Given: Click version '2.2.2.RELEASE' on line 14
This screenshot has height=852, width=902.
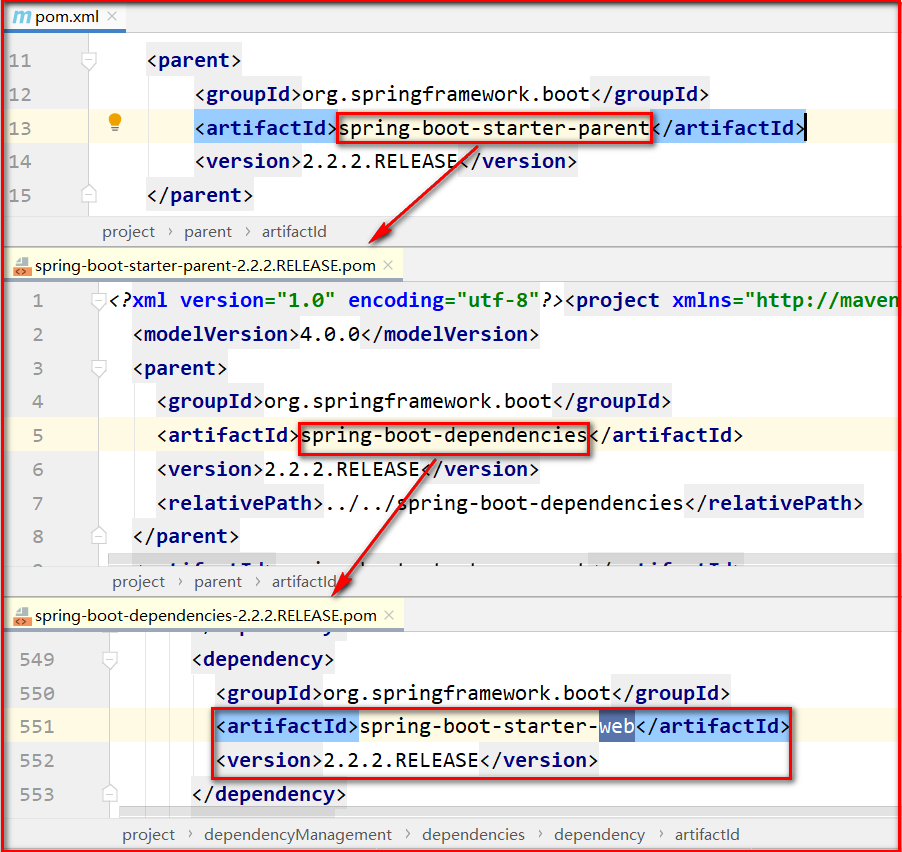Looking at the screenshot, I should [x=380, y=161].
